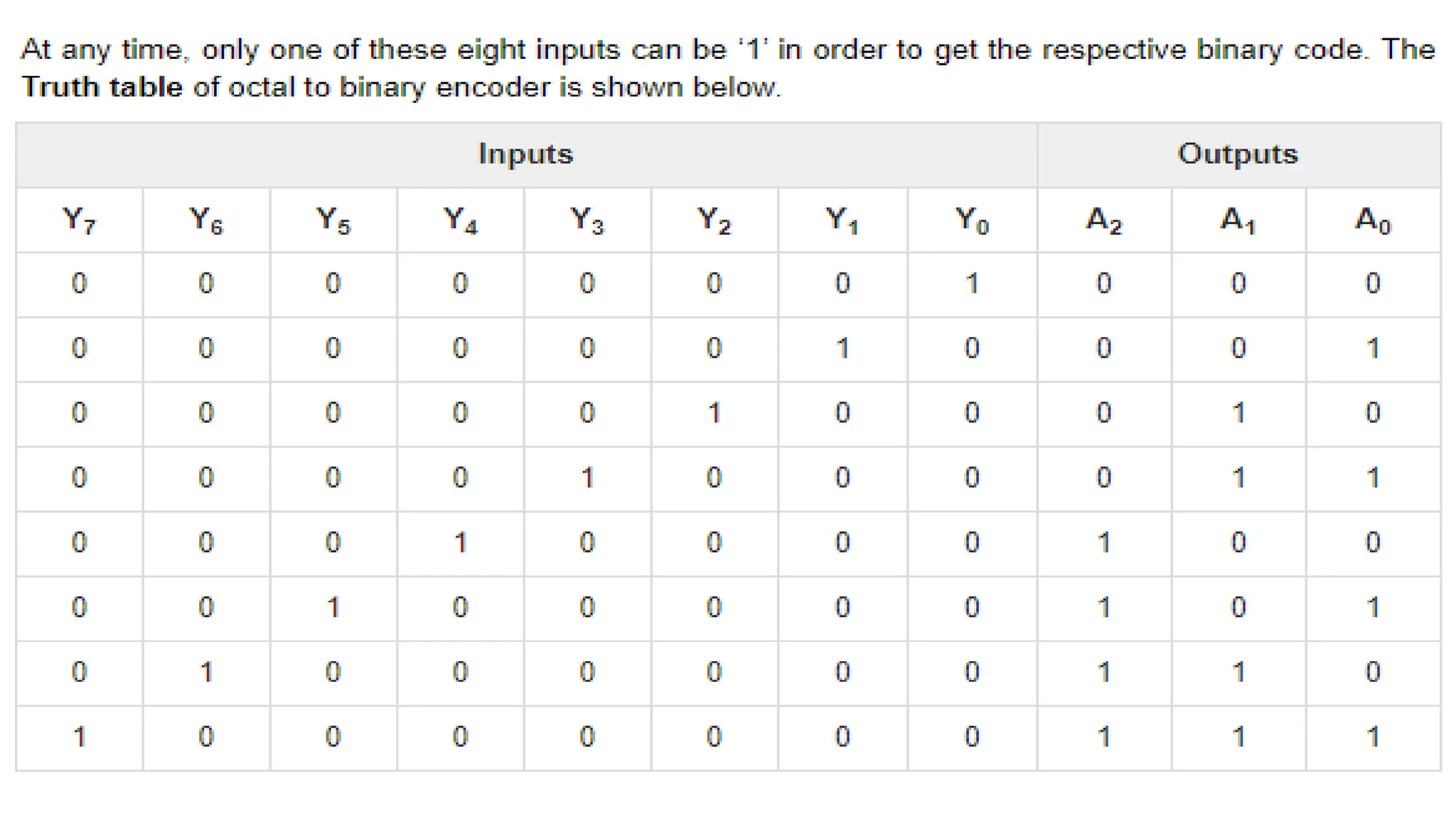Click the 1 in the Y4 column
Screen dimensions: 1456x819
coord(461,543)
